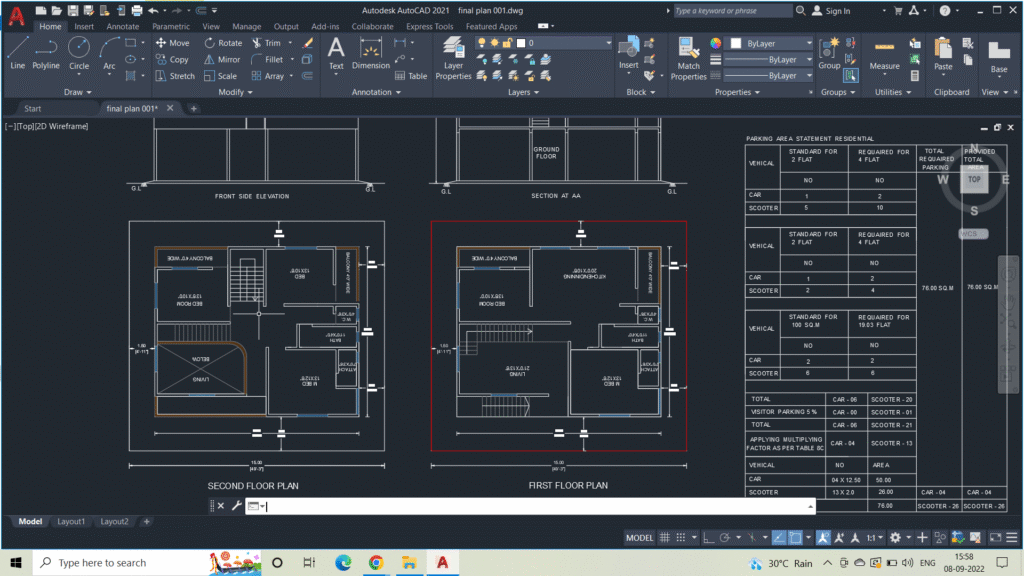
Task: Select the Circle tool
Action: tap(79, 53)
